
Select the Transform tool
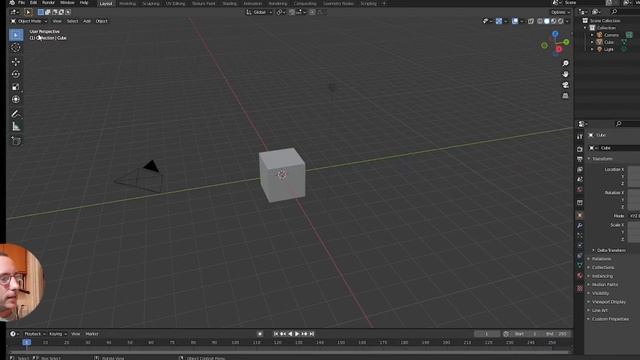16,100
